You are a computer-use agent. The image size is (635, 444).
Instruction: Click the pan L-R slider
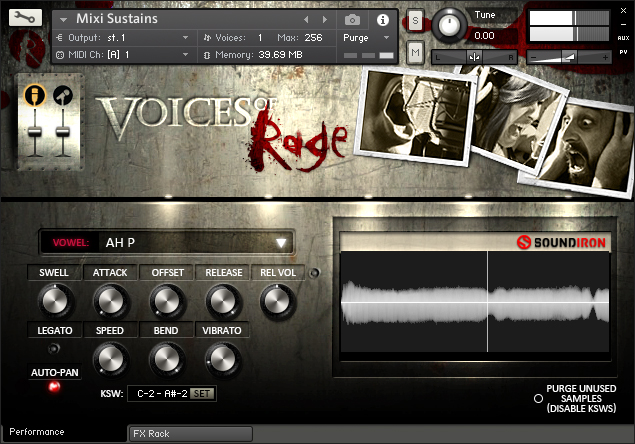(474, 57)
